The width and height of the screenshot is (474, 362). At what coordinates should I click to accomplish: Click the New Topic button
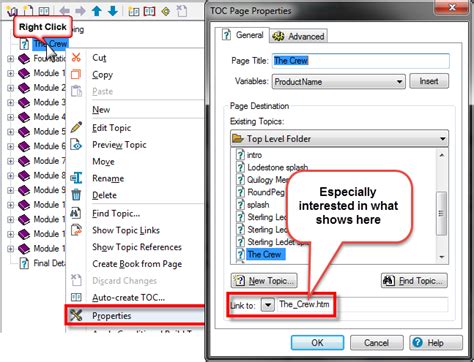pos(264,281)
